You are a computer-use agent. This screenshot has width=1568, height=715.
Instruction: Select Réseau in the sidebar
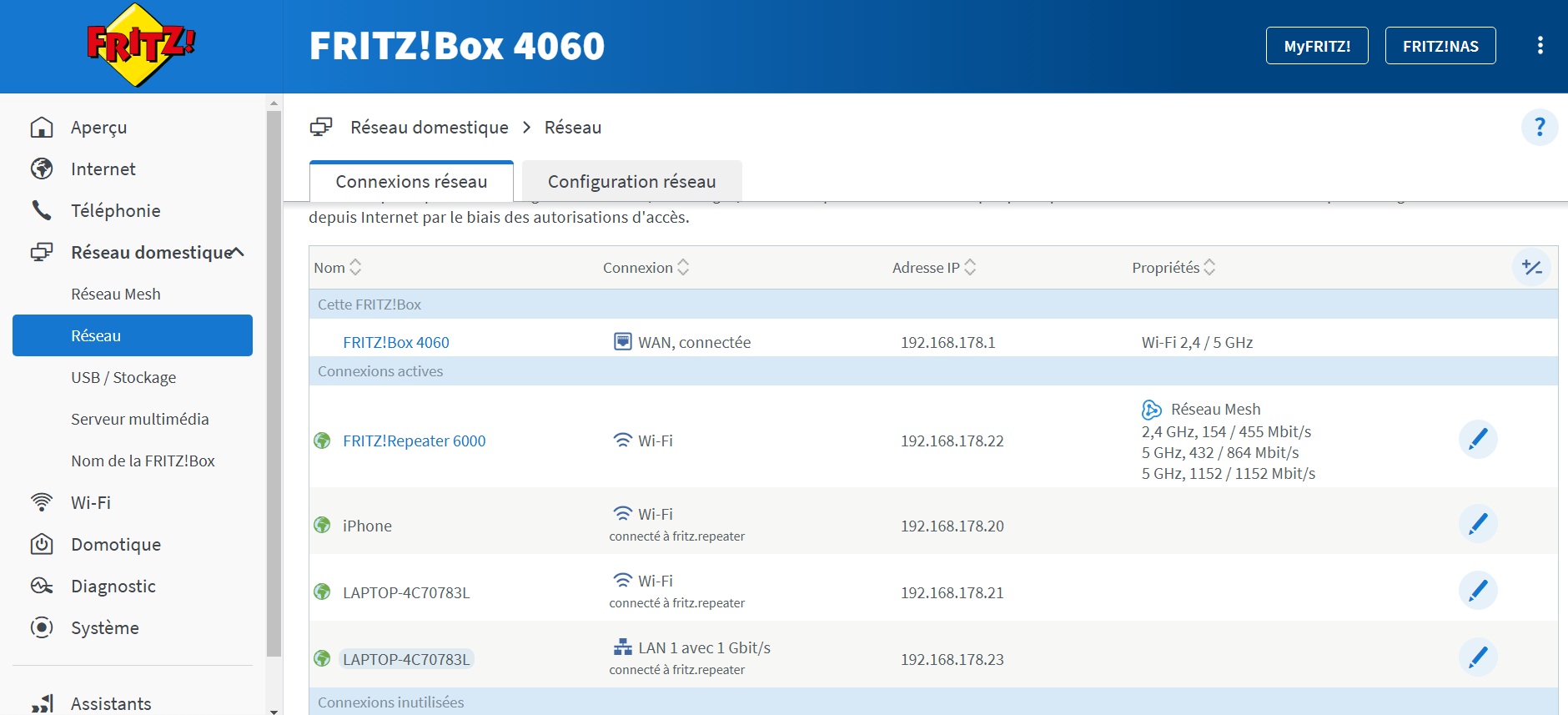click(133, 335)
